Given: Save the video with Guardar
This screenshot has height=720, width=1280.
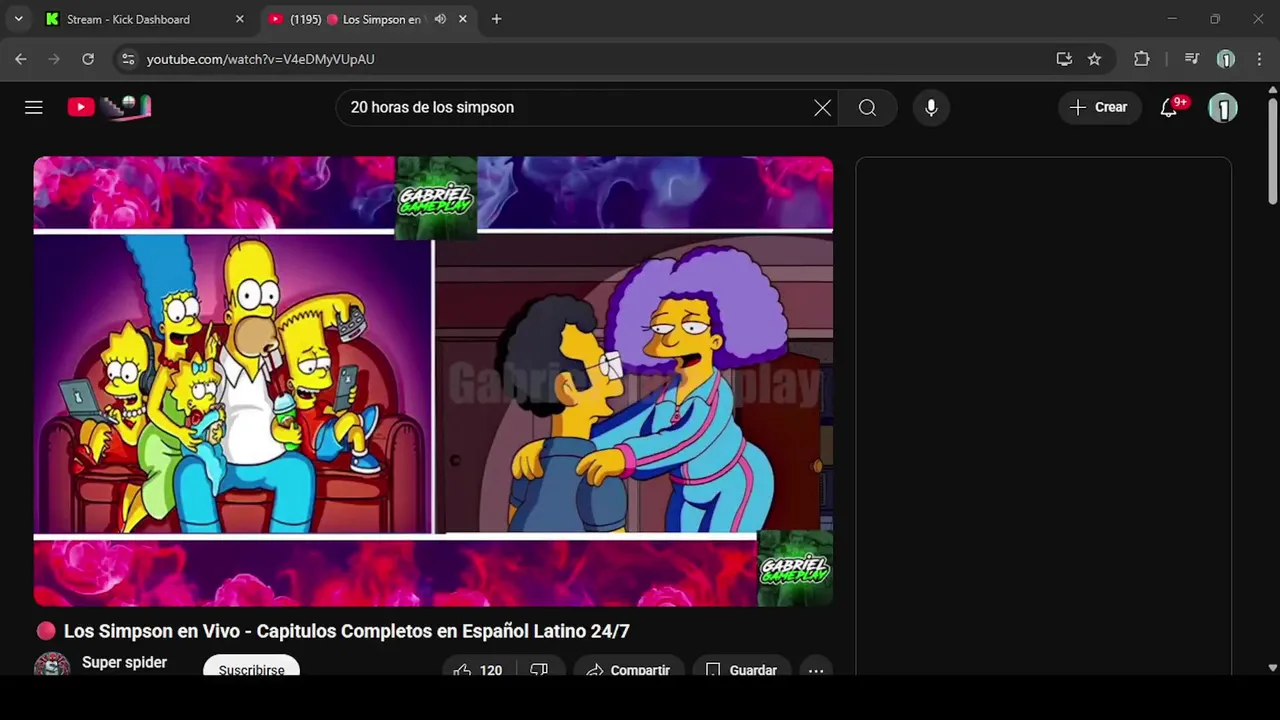Looking at the screenshot, I should [741, 670].
